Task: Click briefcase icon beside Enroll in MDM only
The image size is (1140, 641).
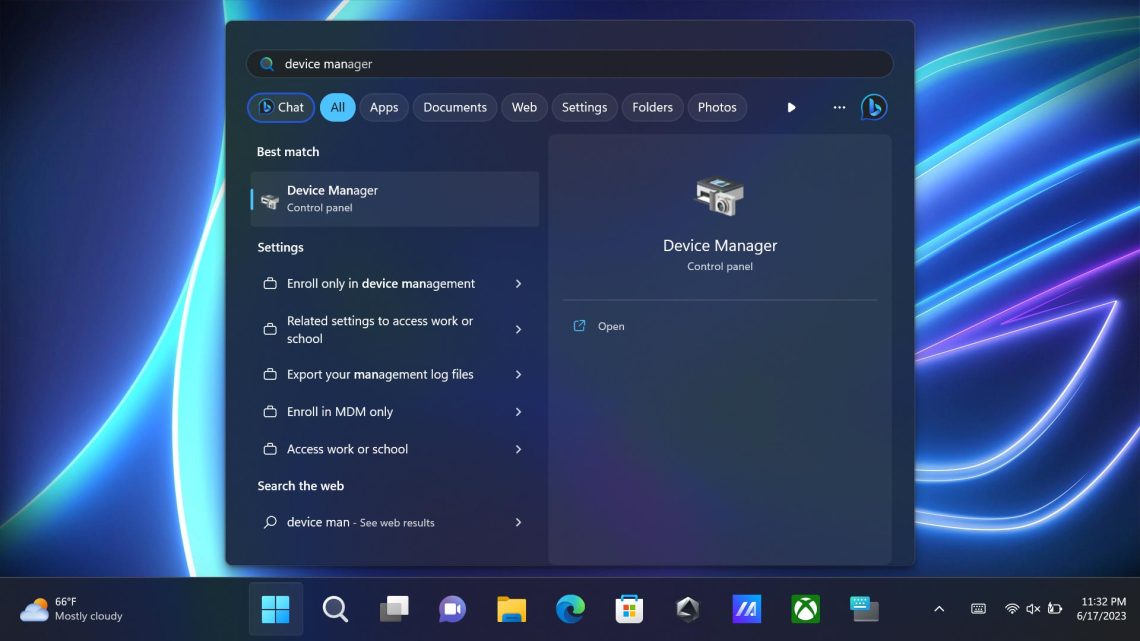Action: (270, 411)
